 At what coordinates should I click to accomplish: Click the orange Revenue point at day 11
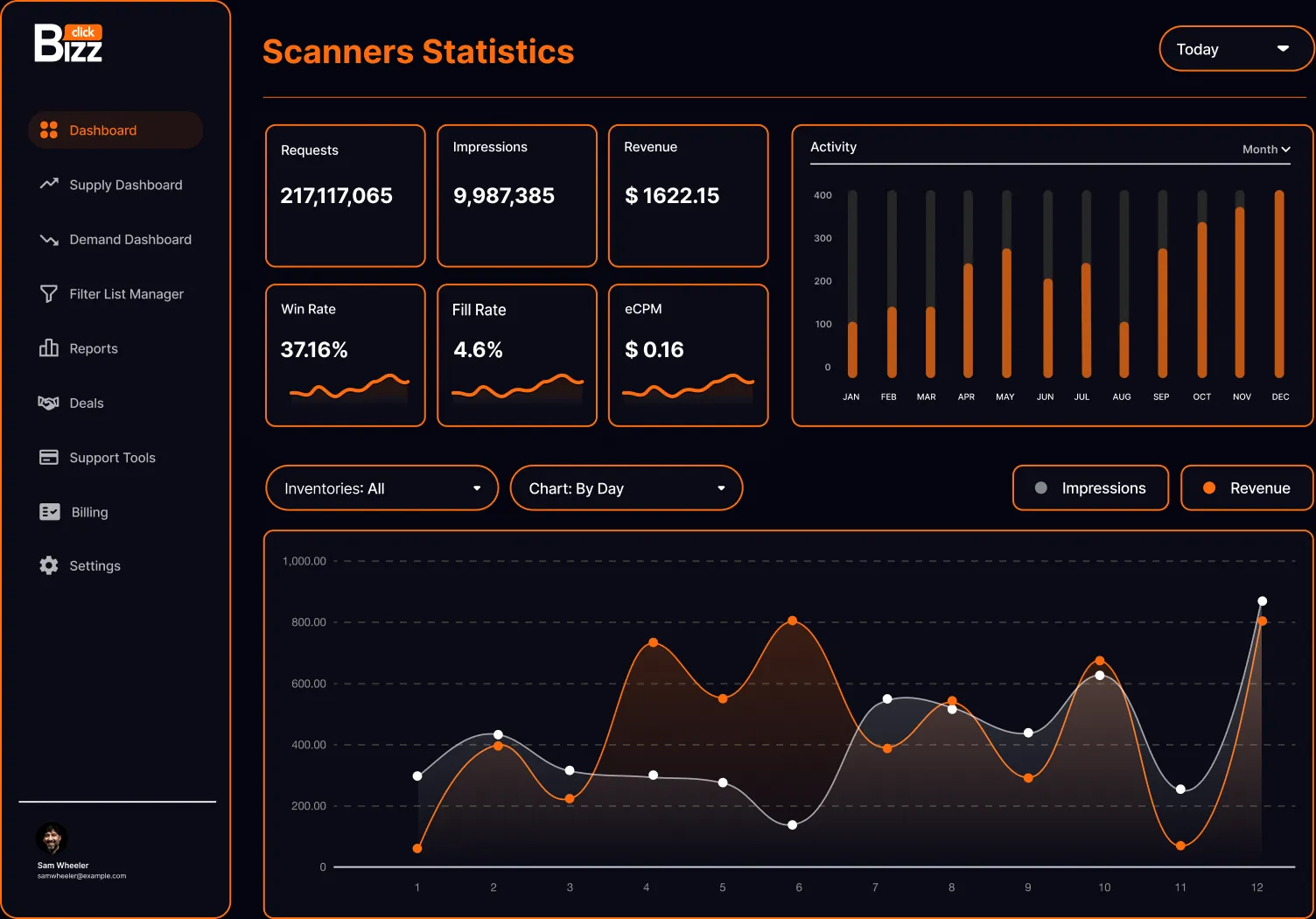pos(1180,845)
